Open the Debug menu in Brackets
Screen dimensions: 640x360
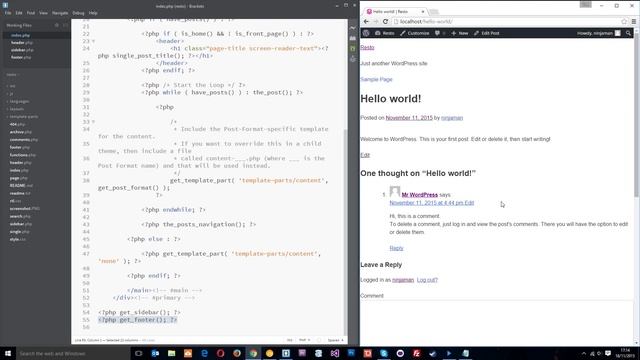tap(78, 13)
